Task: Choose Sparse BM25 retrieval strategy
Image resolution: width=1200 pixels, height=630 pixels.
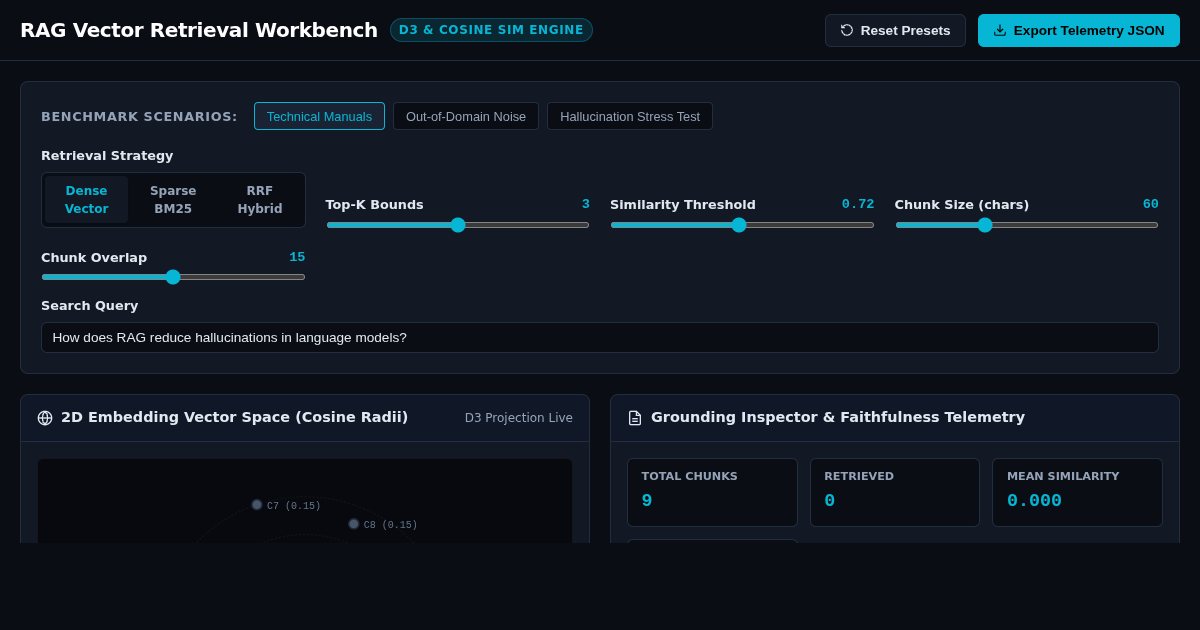Action: coord(173,200)
